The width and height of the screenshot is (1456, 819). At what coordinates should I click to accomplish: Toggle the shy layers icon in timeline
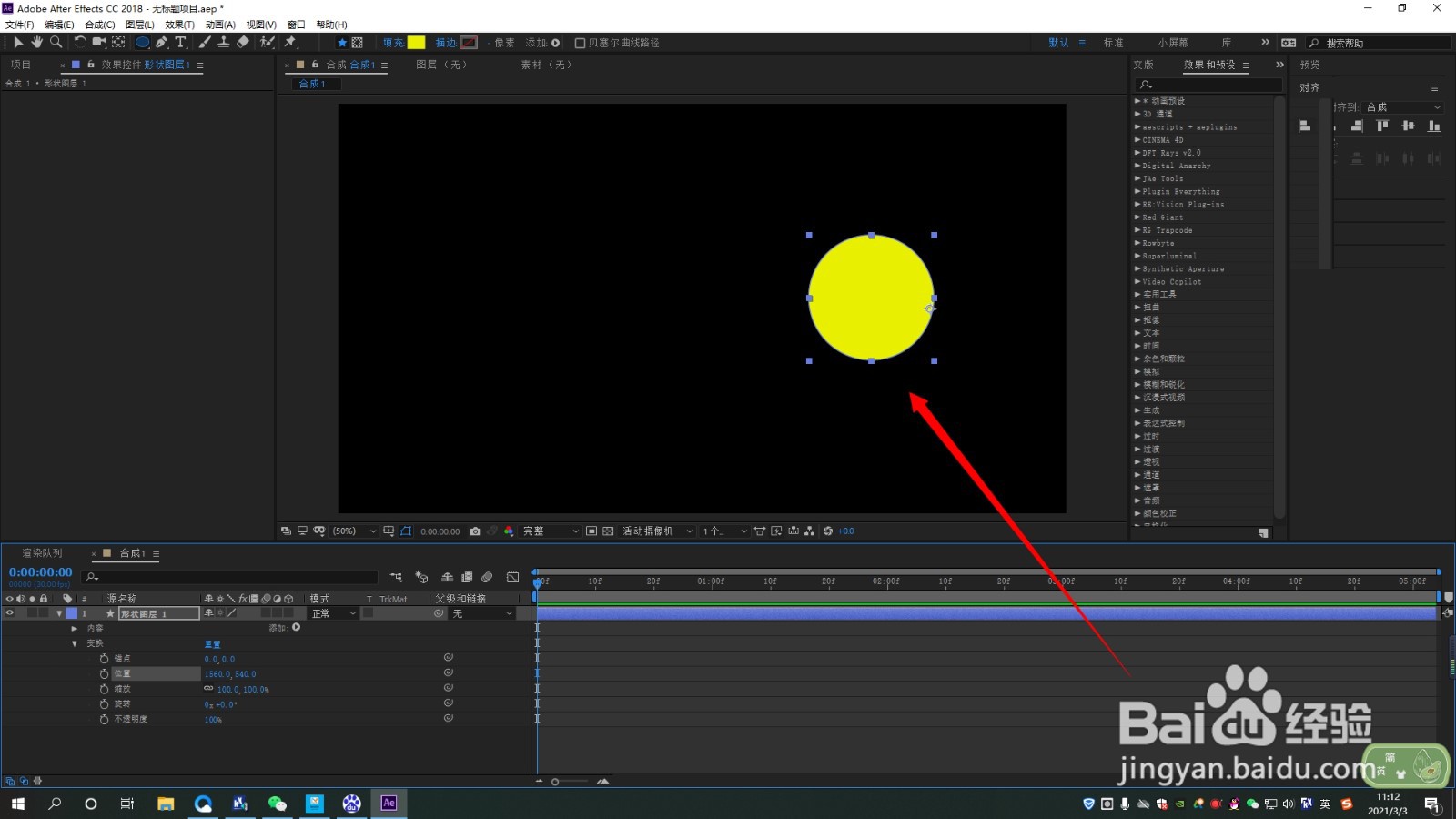coord(447,577)
